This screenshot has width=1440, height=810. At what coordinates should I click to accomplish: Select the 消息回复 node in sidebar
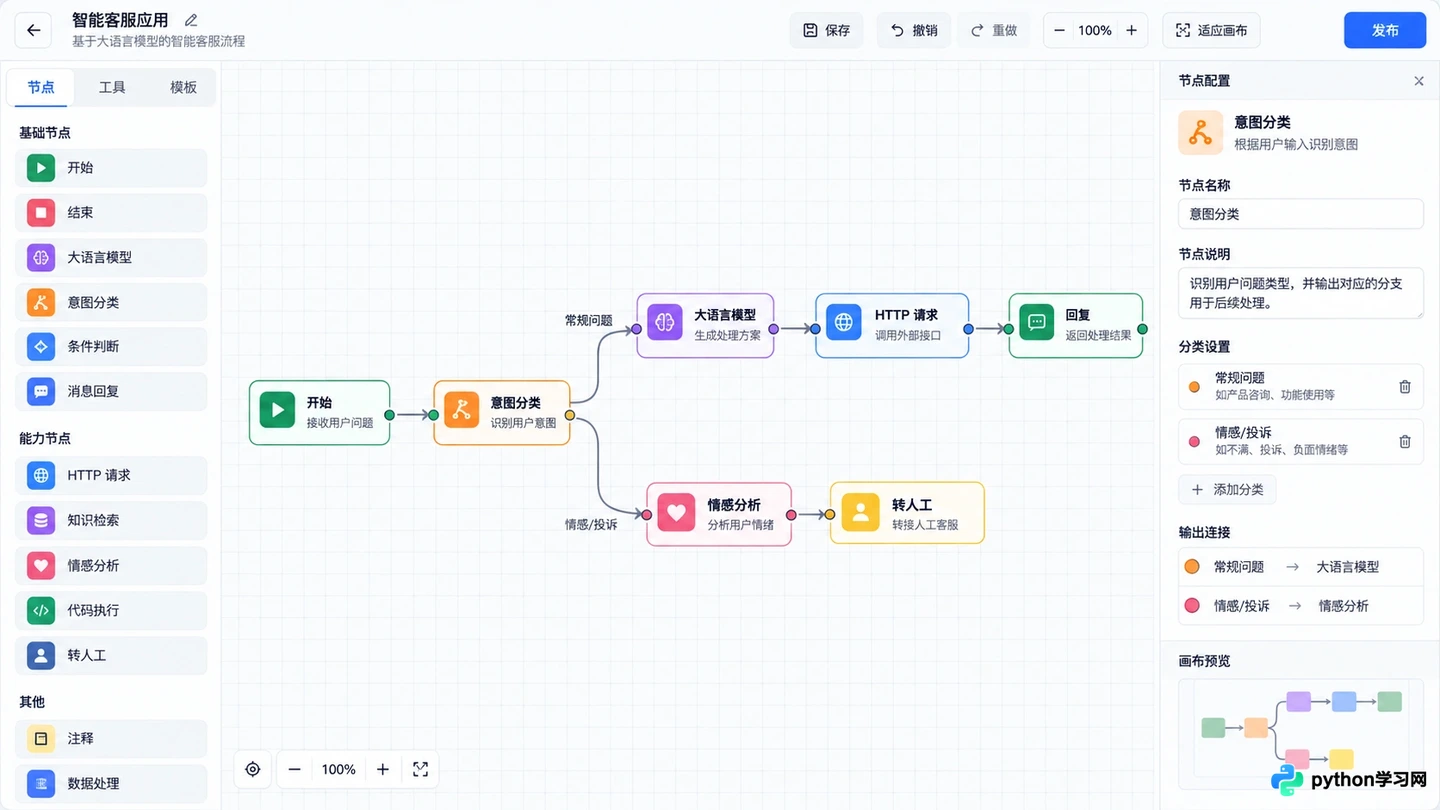point(111,391)
